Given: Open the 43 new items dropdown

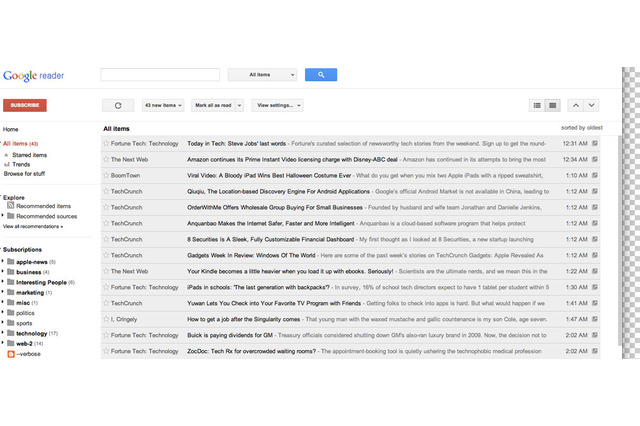Looking at the screenshot, I should pos(163,105).
